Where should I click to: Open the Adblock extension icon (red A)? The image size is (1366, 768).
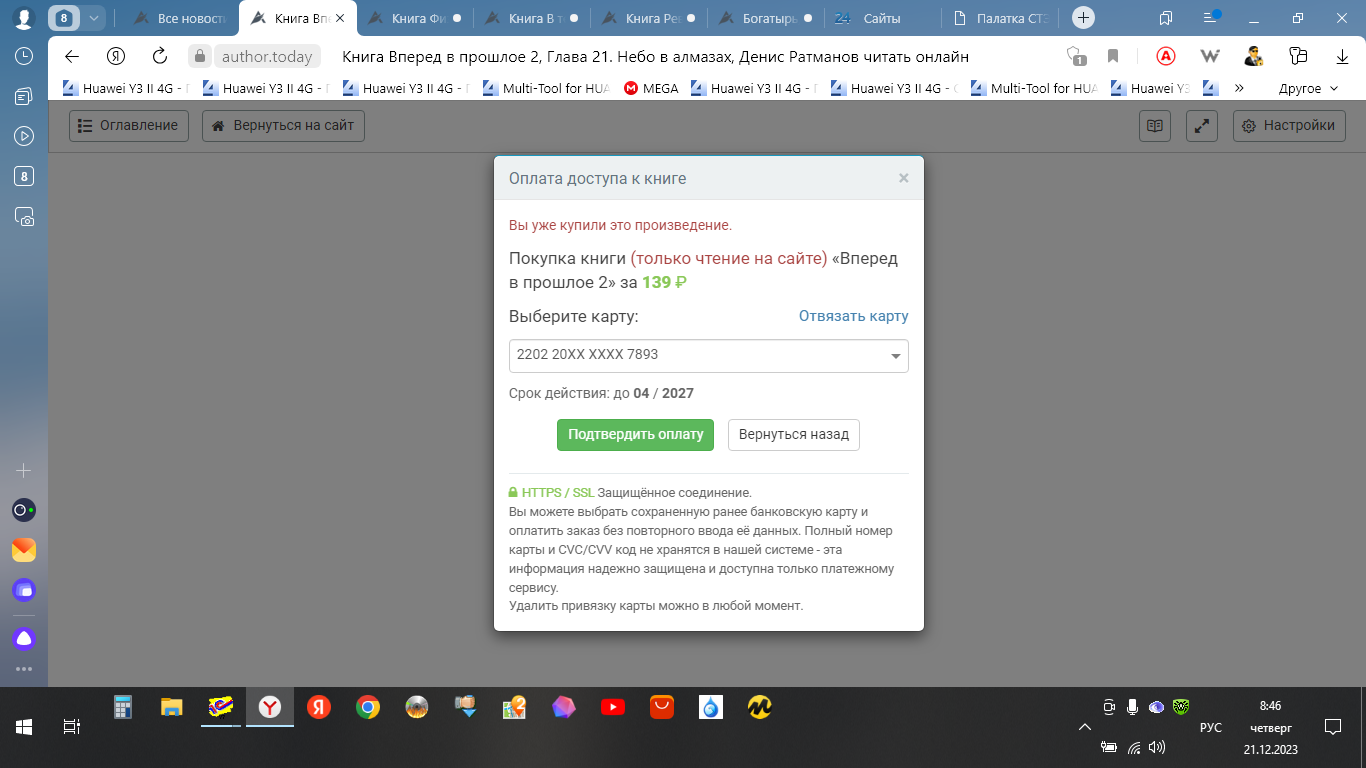tap(1165, 56)
